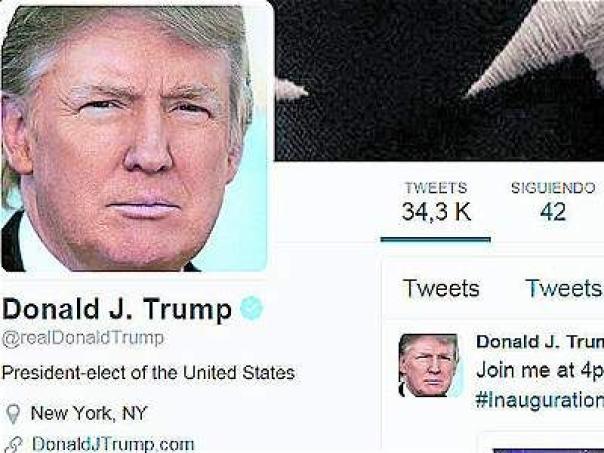Select the TWEETS 34,3 K stat
This screenshot has width=604, height=453.
[x=436, y=202]
